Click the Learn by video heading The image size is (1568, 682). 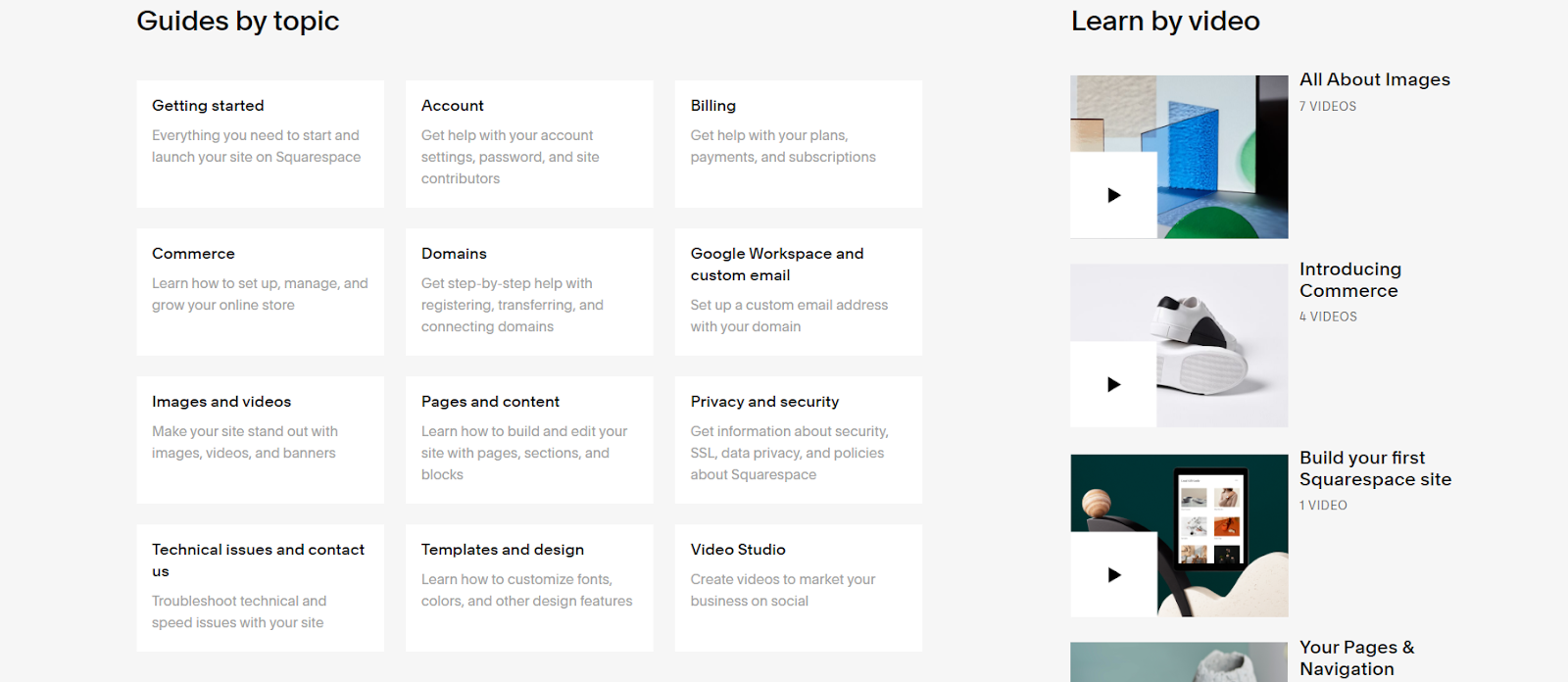[x=1165, y=21]
